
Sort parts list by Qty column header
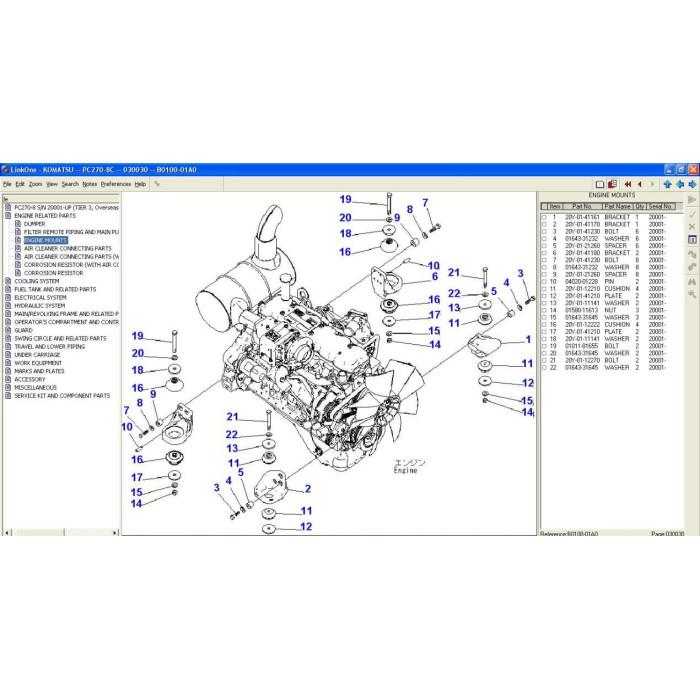pos(640,206)
